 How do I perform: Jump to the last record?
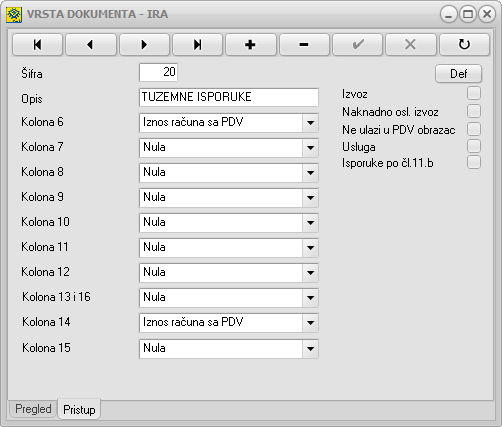click(197, 44)
